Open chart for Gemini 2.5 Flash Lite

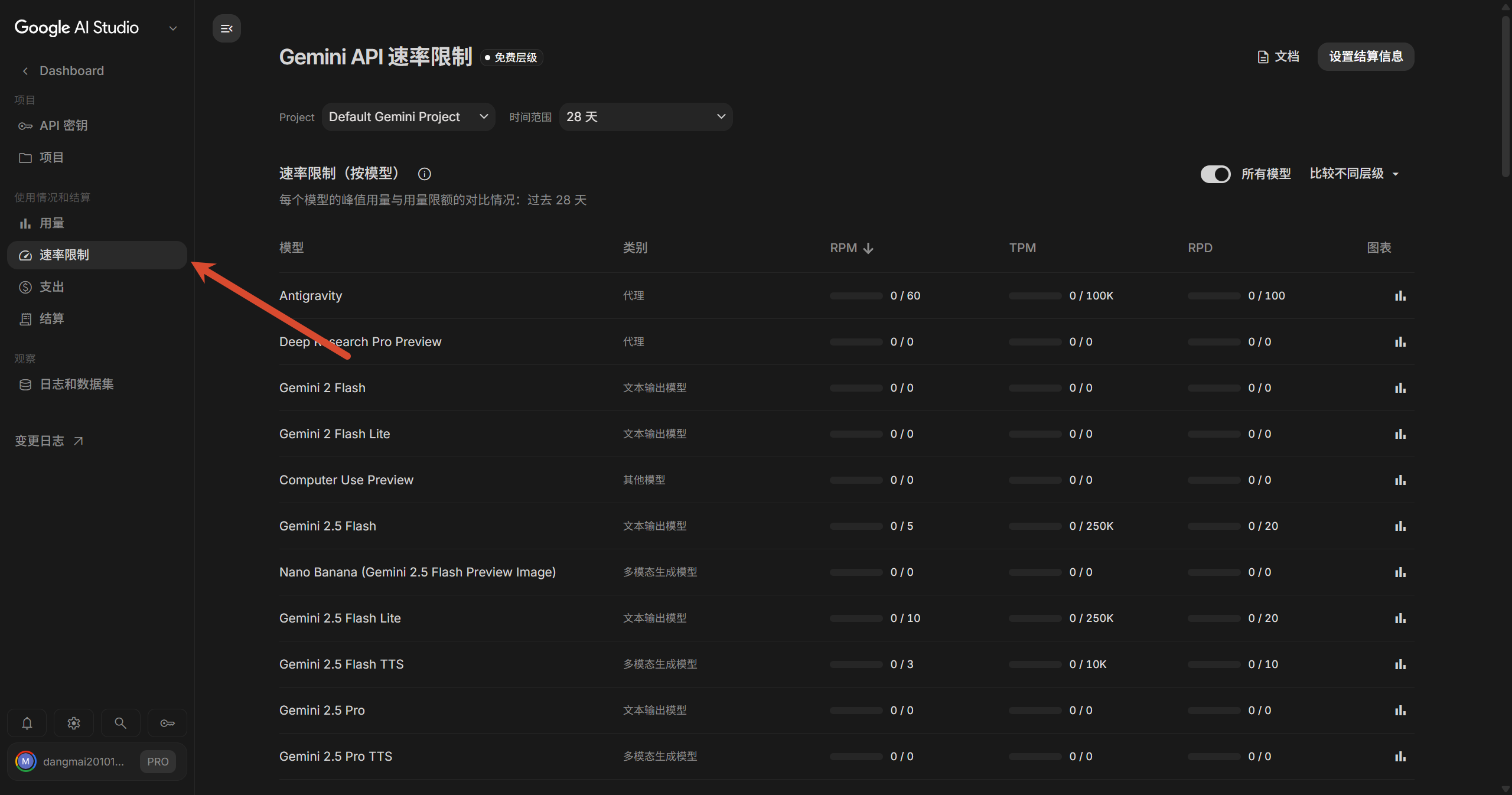(1400, 618)
